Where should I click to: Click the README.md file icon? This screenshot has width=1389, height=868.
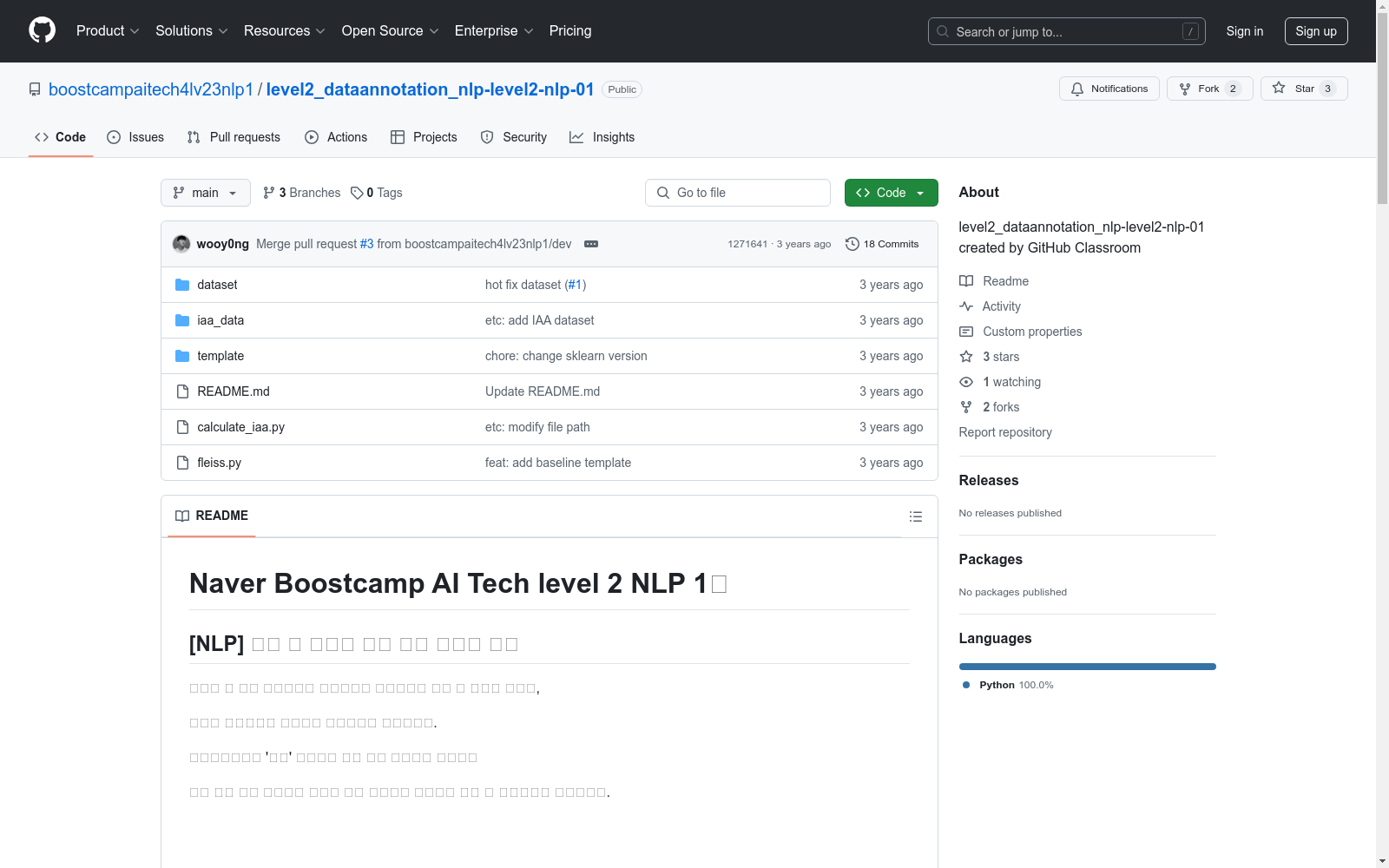point(182,391)
